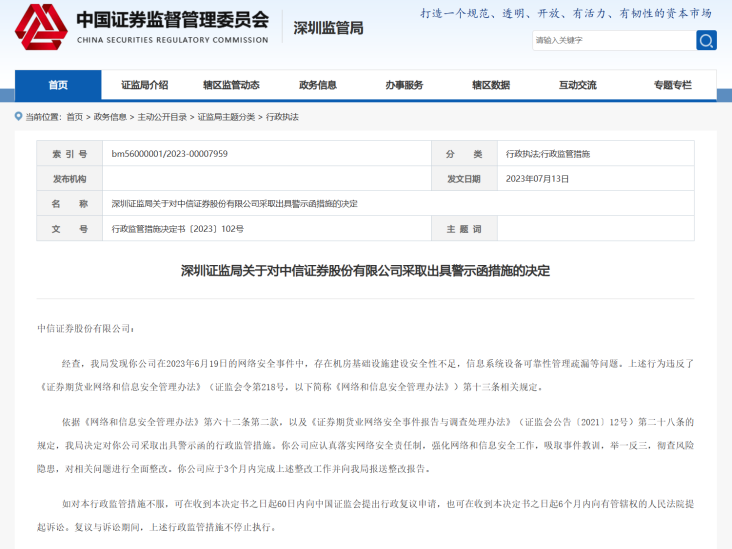Click the 发文日期 label cell

click(x=464, y=179)
